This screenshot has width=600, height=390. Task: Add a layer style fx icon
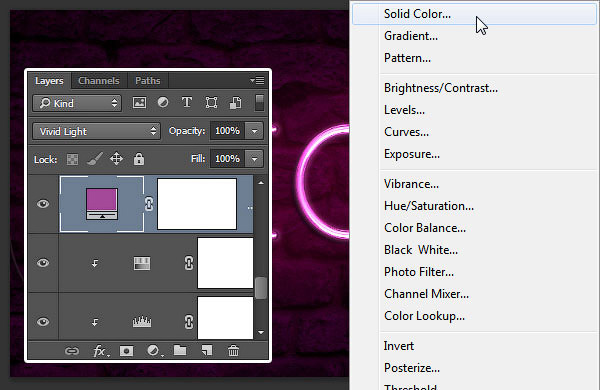[100, 351]
